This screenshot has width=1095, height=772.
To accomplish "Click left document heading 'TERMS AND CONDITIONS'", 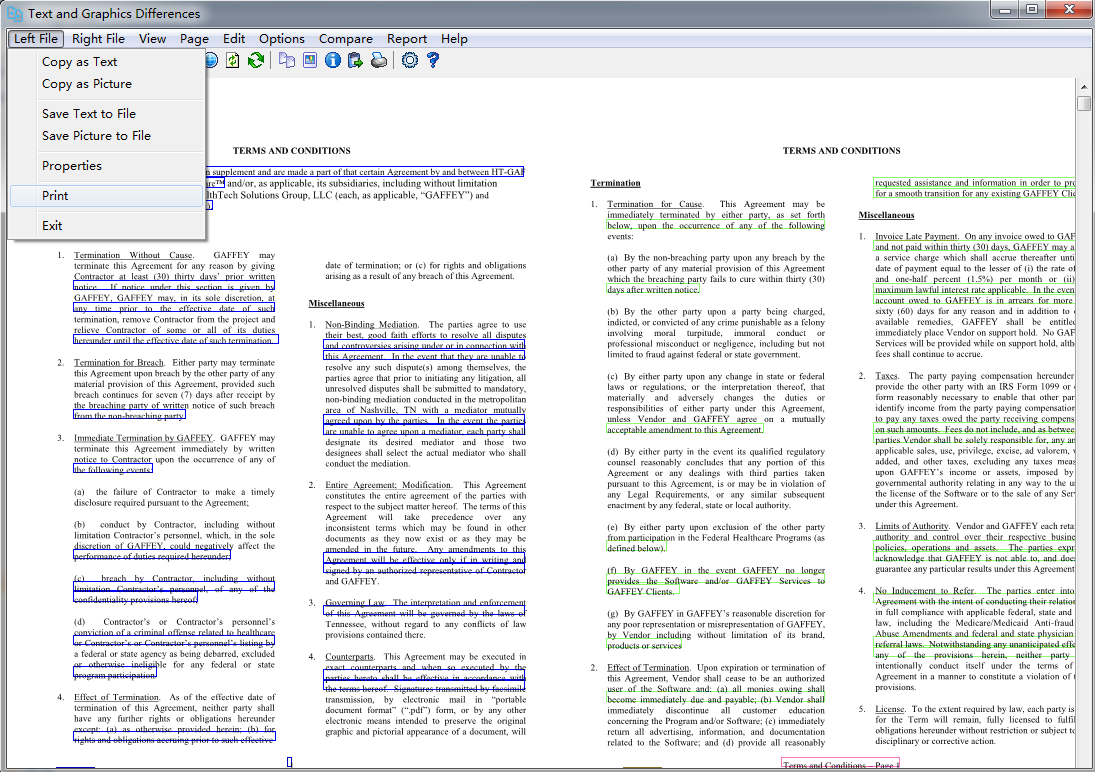I will pyautogui.click(x=292, y=150).
